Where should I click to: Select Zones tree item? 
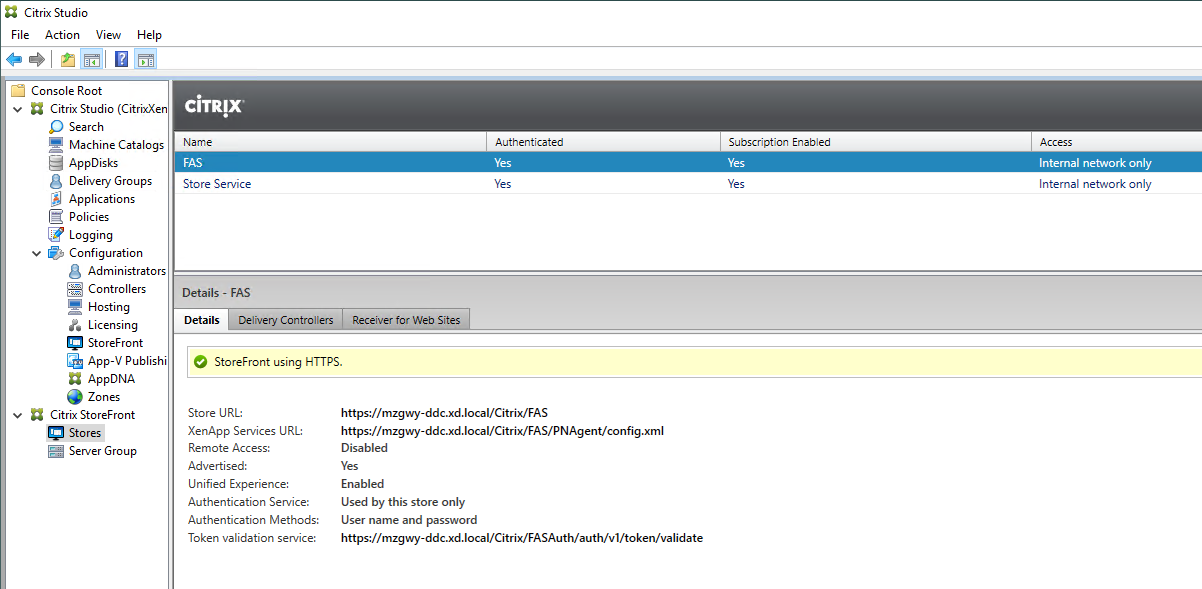(x=104, y=397)
